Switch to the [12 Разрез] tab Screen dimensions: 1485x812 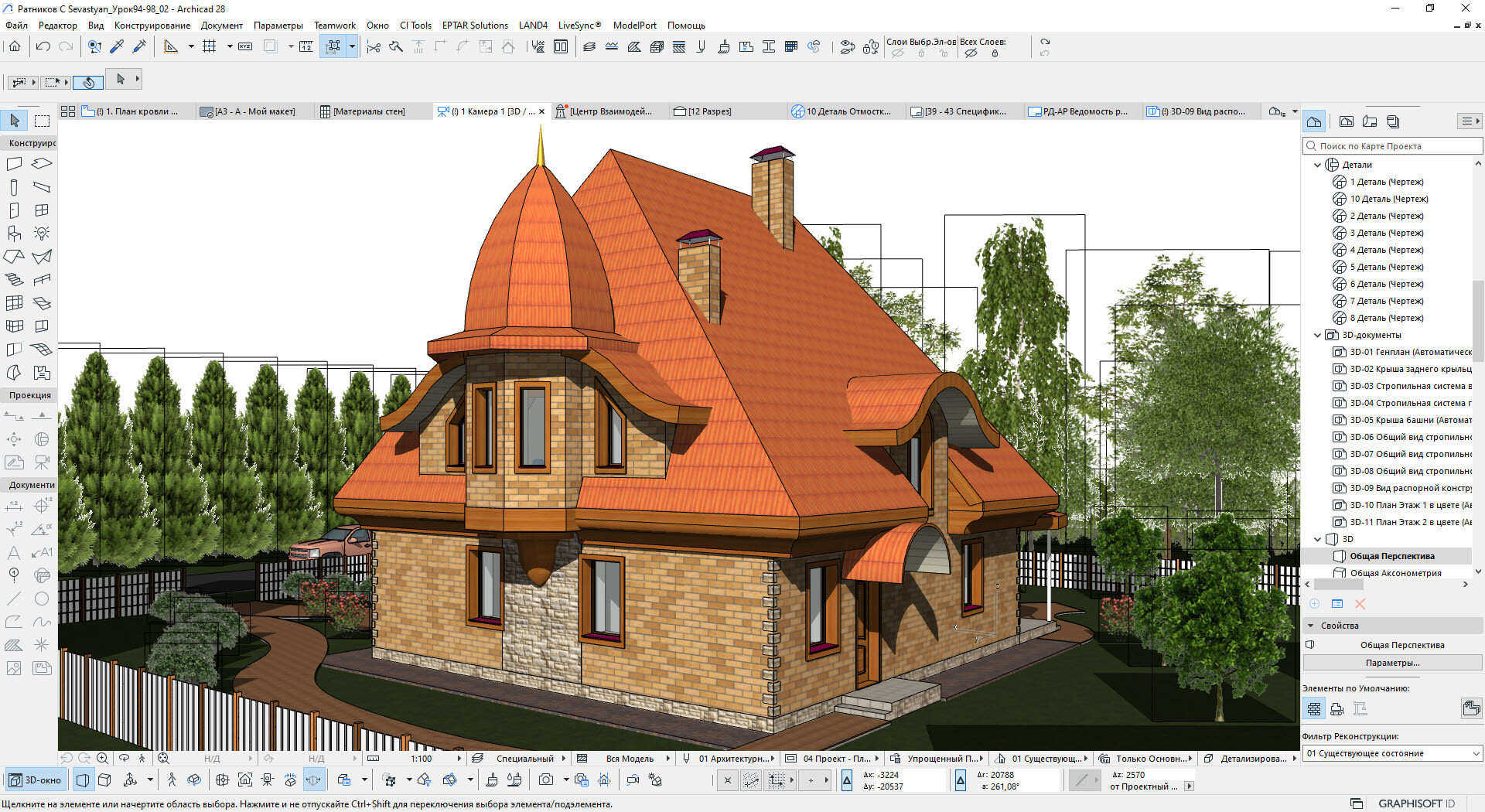[x=702, y=111]
